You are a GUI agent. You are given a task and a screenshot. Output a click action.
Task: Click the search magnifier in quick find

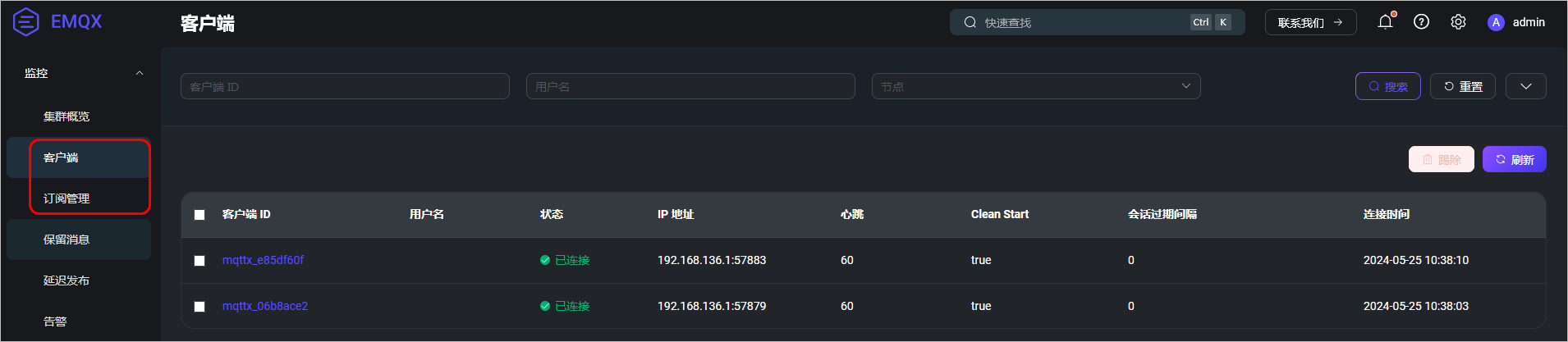click(x=970, y=22)
